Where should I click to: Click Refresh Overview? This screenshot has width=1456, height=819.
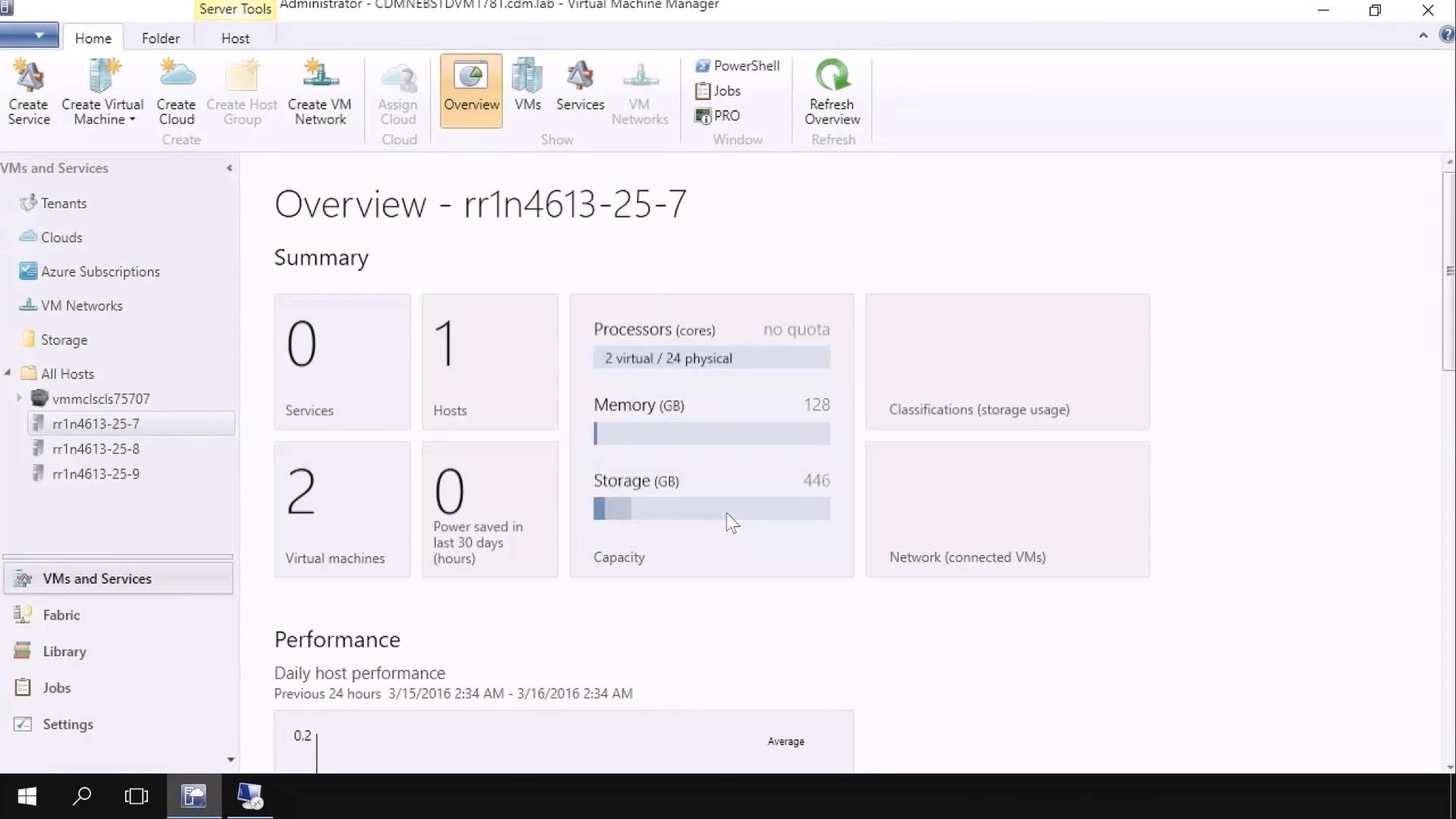point(833,91)
